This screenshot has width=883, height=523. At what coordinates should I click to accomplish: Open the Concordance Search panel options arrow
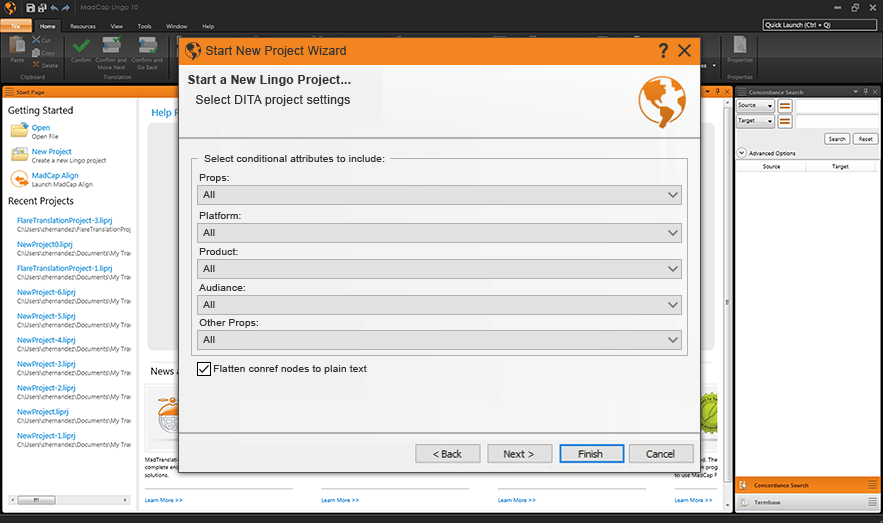pos(855,92)
